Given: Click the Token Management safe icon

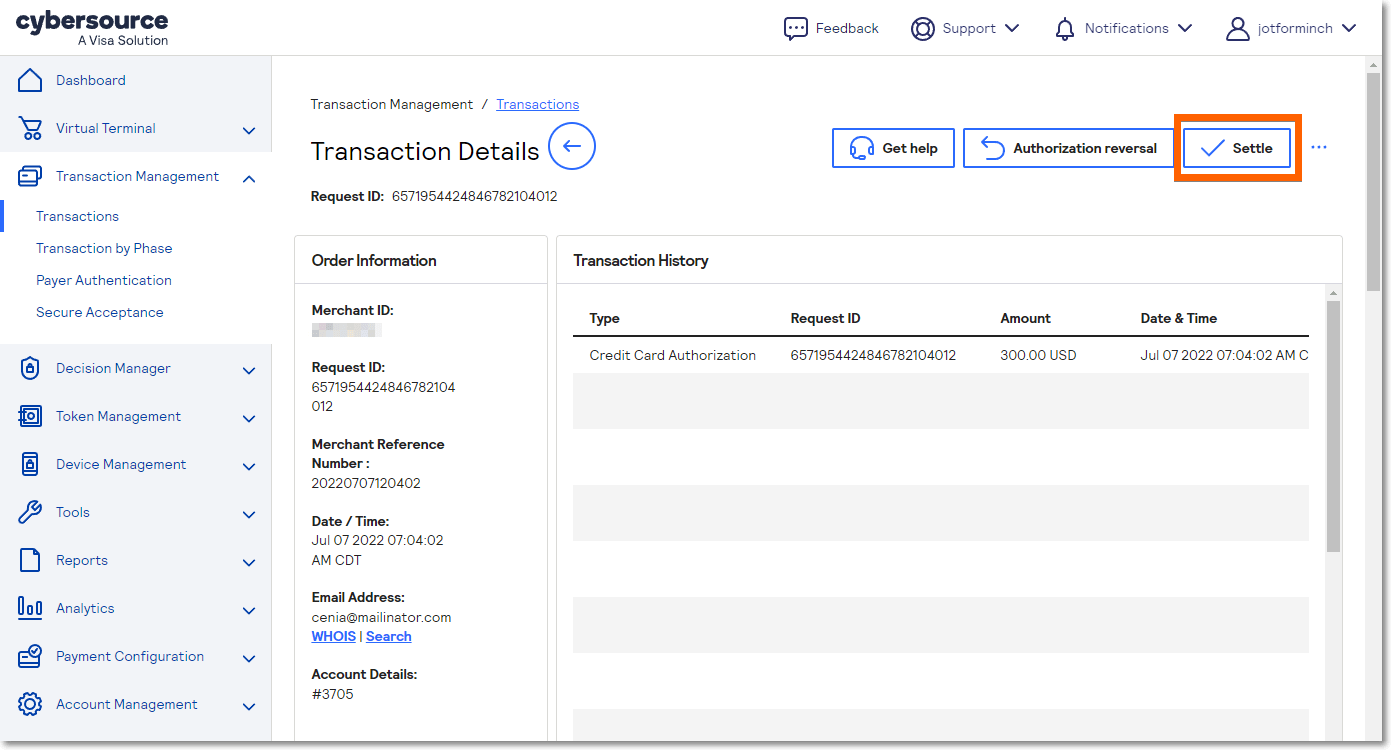Looking at the screenshot, I should (x=30, y=416).
